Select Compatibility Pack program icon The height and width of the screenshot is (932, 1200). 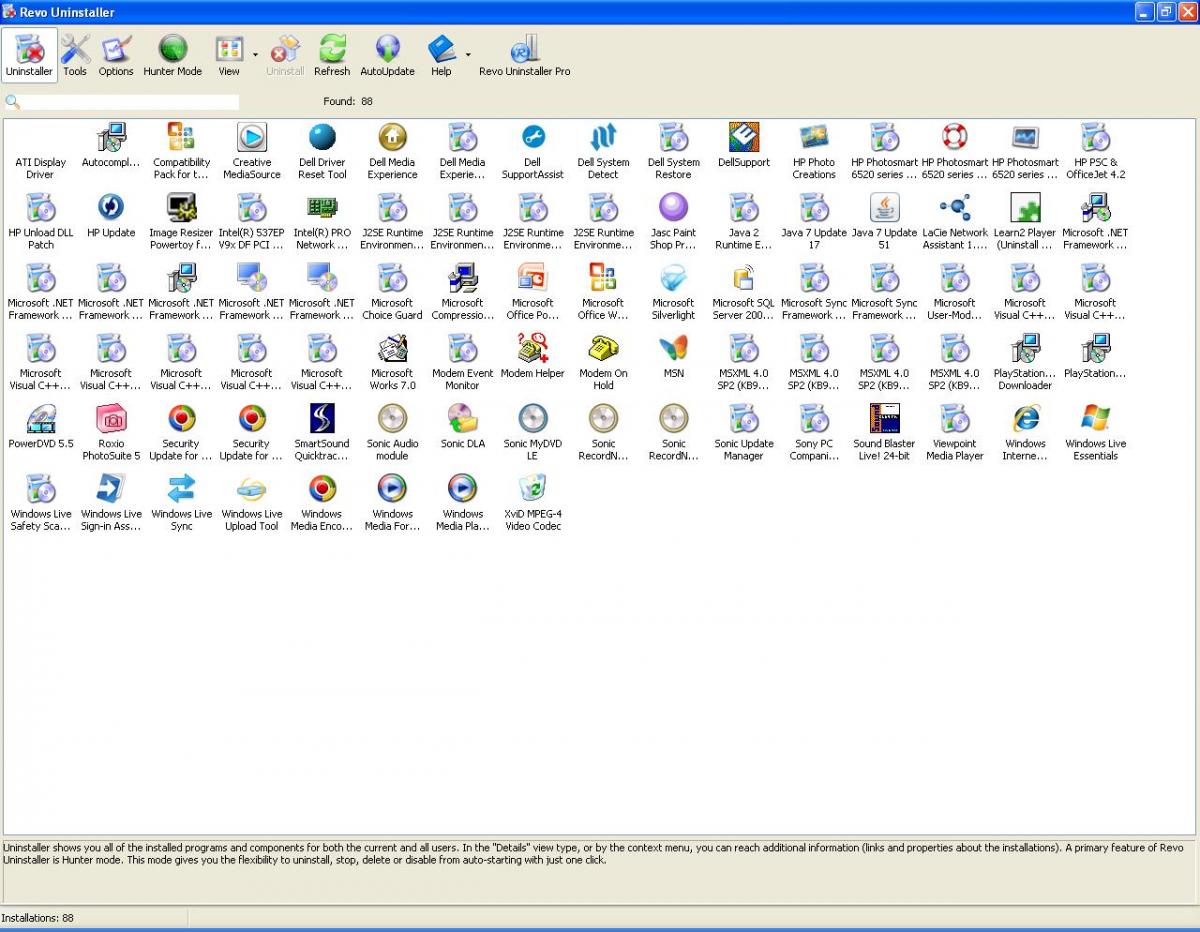[181, 137]
